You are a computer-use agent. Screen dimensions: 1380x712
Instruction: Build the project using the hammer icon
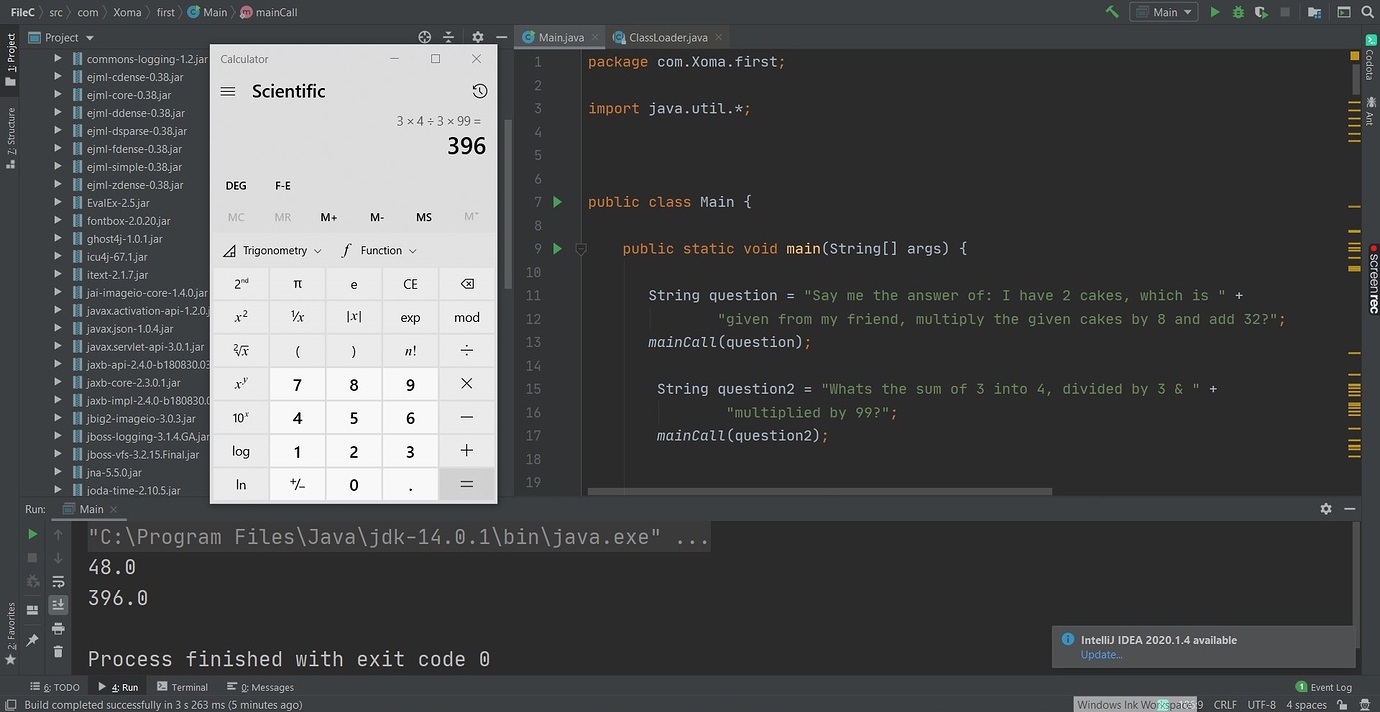pyautogui.click(x=1112, y=12)
